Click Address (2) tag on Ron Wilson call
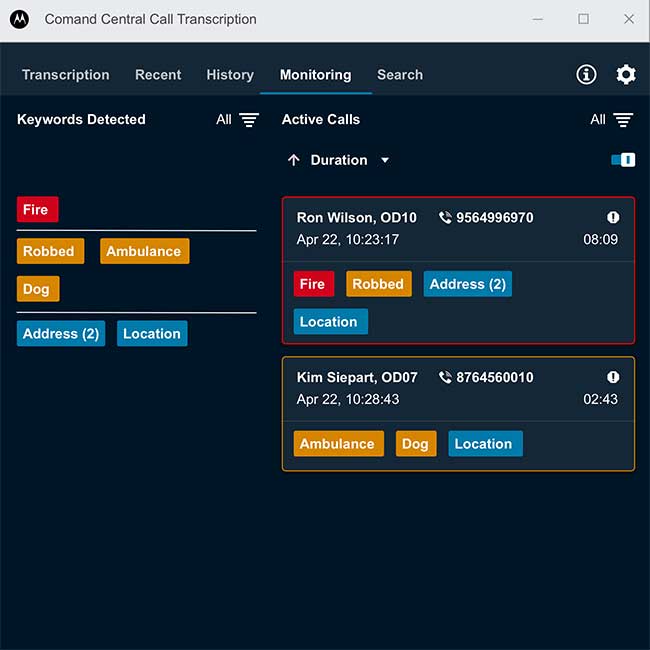The height and width of the screenshot is (650, 650). click(468, 284)
